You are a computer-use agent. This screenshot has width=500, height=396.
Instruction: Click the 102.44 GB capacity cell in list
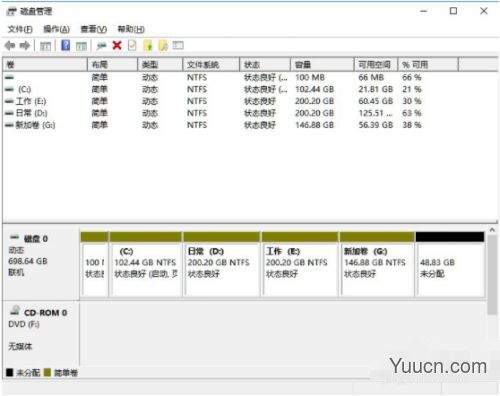314,89
